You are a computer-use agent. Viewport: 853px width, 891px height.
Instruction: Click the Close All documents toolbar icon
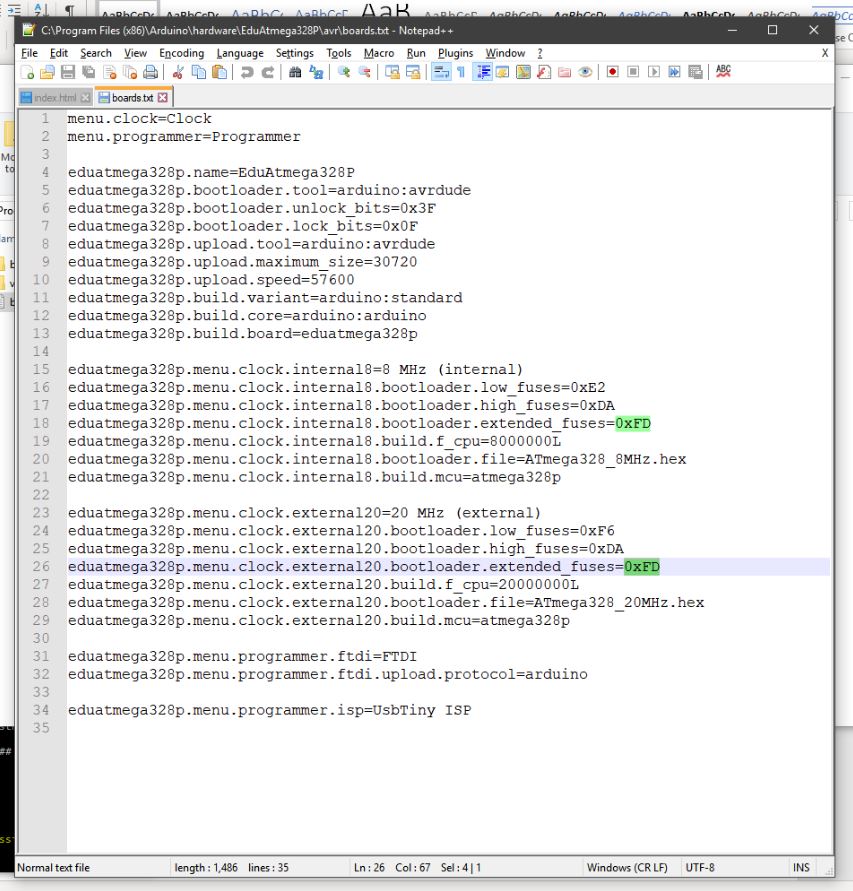click(130, 72)
